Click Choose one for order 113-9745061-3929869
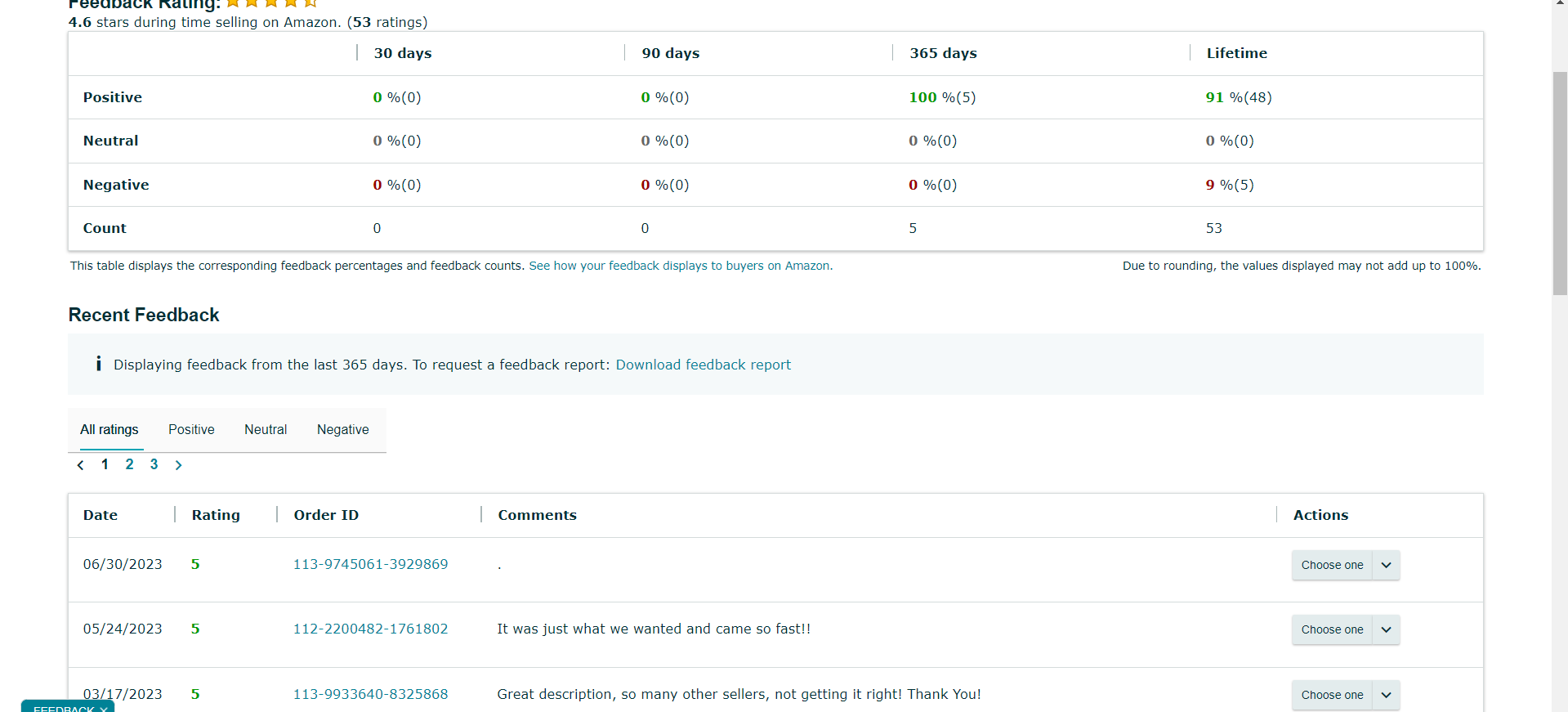Image resolution: width=1568 pixels, height=712 pixels. pos(1332,565)
